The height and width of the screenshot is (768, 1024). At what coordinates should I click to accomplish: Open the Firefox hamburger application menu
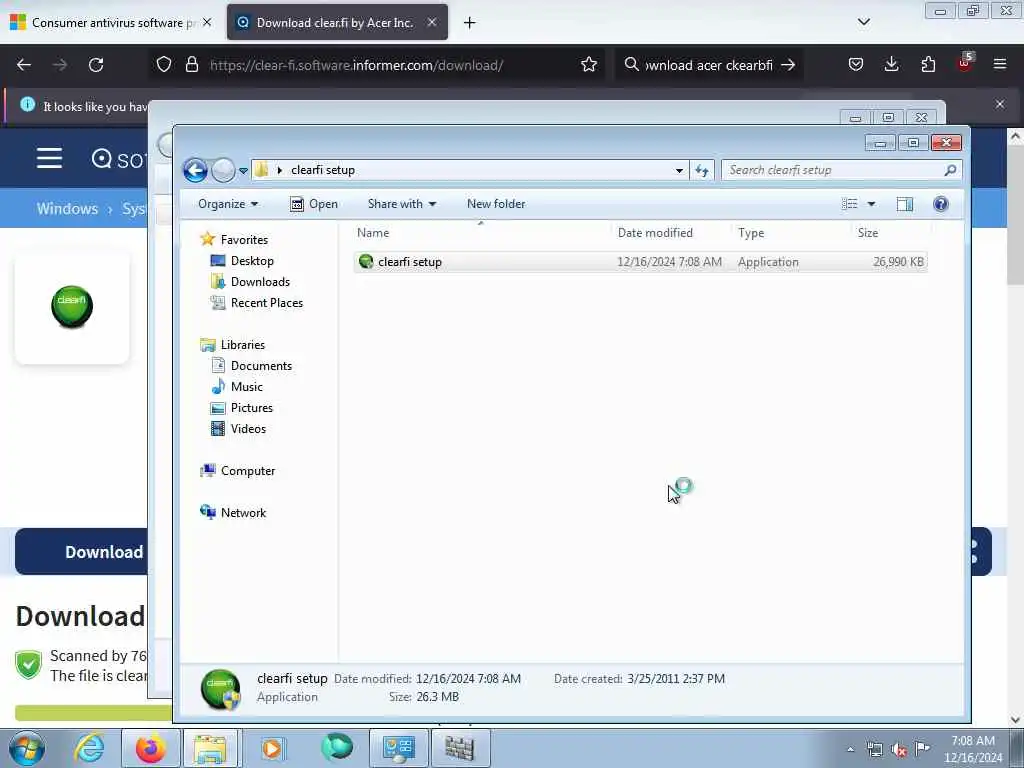(1000, 65)
